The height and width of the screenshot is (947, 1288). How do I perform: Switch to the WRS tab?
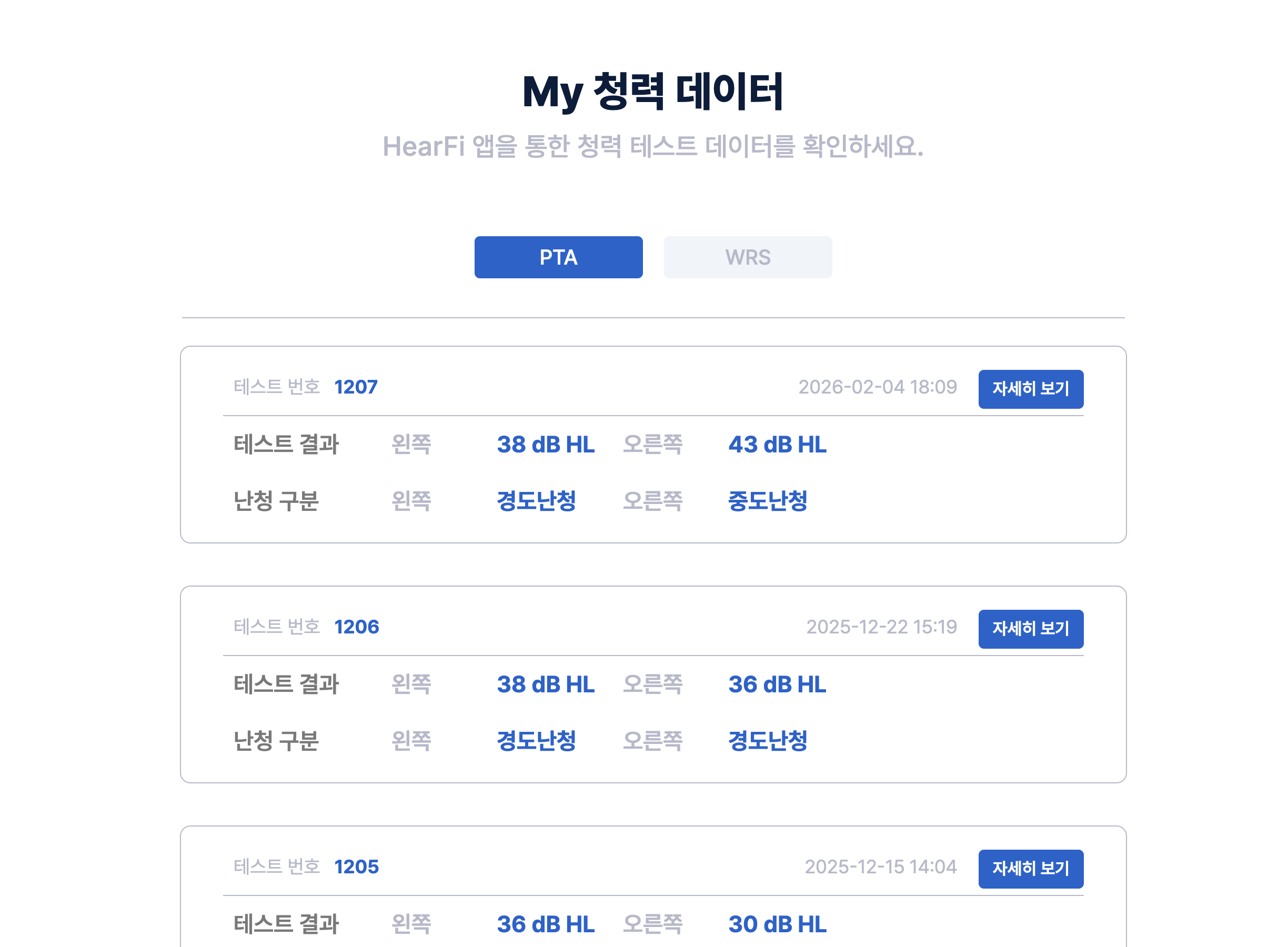pyautogui.click(x=747, y=257)
